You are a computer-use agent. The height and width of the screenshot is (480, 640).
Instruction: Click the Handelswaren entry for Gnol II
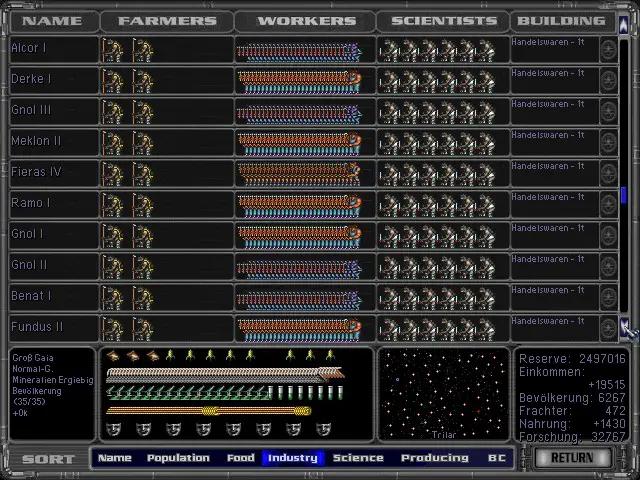click(x=548, y=259)
